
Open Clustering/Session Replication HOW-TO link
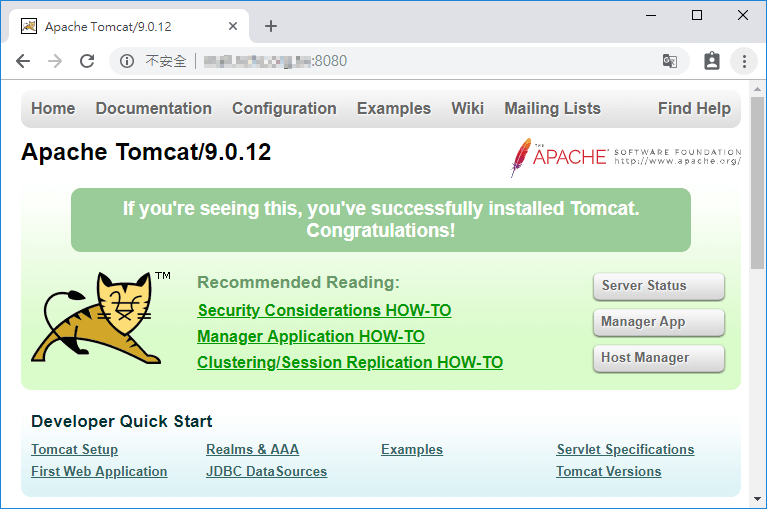[x=350, y=362]
